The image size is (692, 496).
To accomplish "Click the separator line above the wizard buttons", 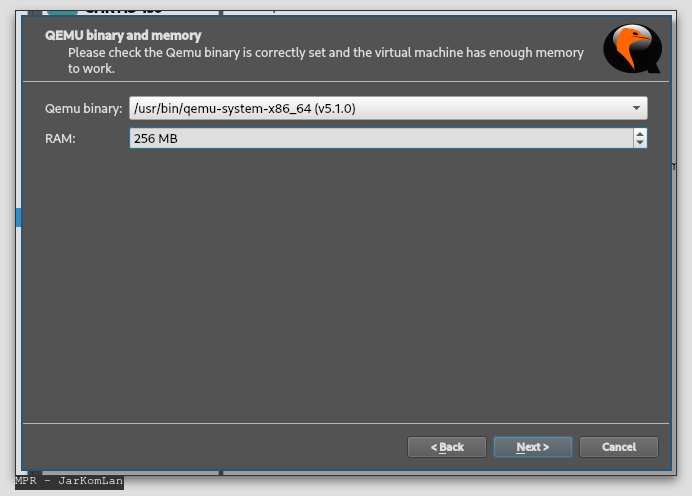I will 345,423.
